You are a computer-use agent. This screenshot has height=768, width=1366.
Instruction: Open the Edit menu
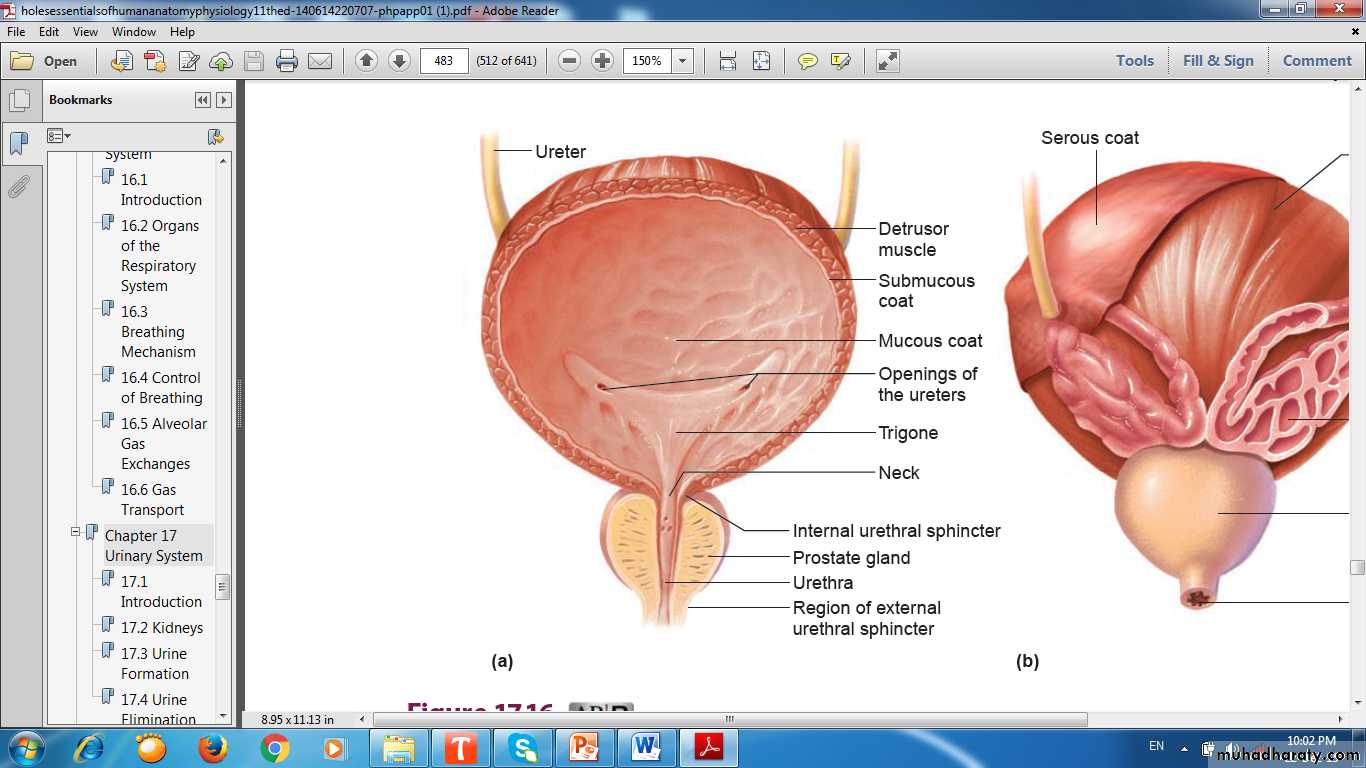pyautogui.click(x=49, y=32)
